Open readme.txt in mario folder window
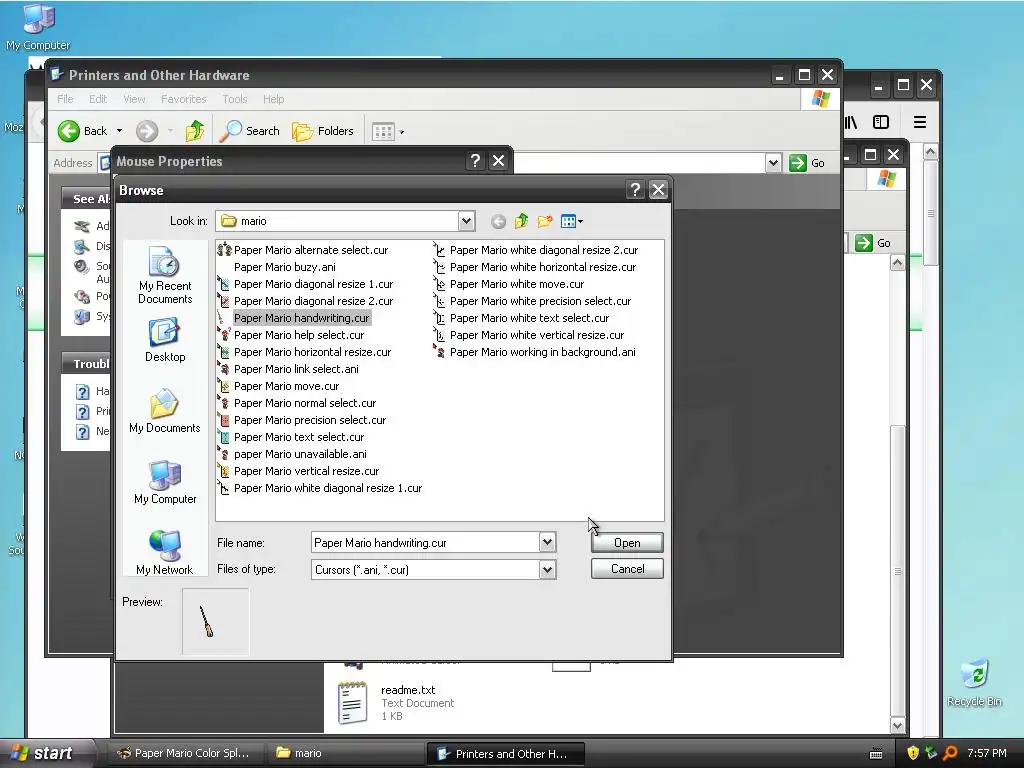The width and height of the screenshot is (1024, 768). point(396,703)
